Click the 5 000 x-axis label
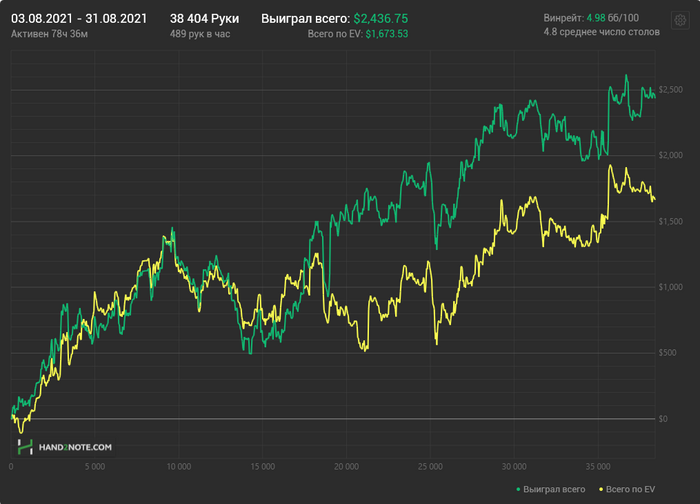Screen dimensions: 700x504 (x=95, y=467)
